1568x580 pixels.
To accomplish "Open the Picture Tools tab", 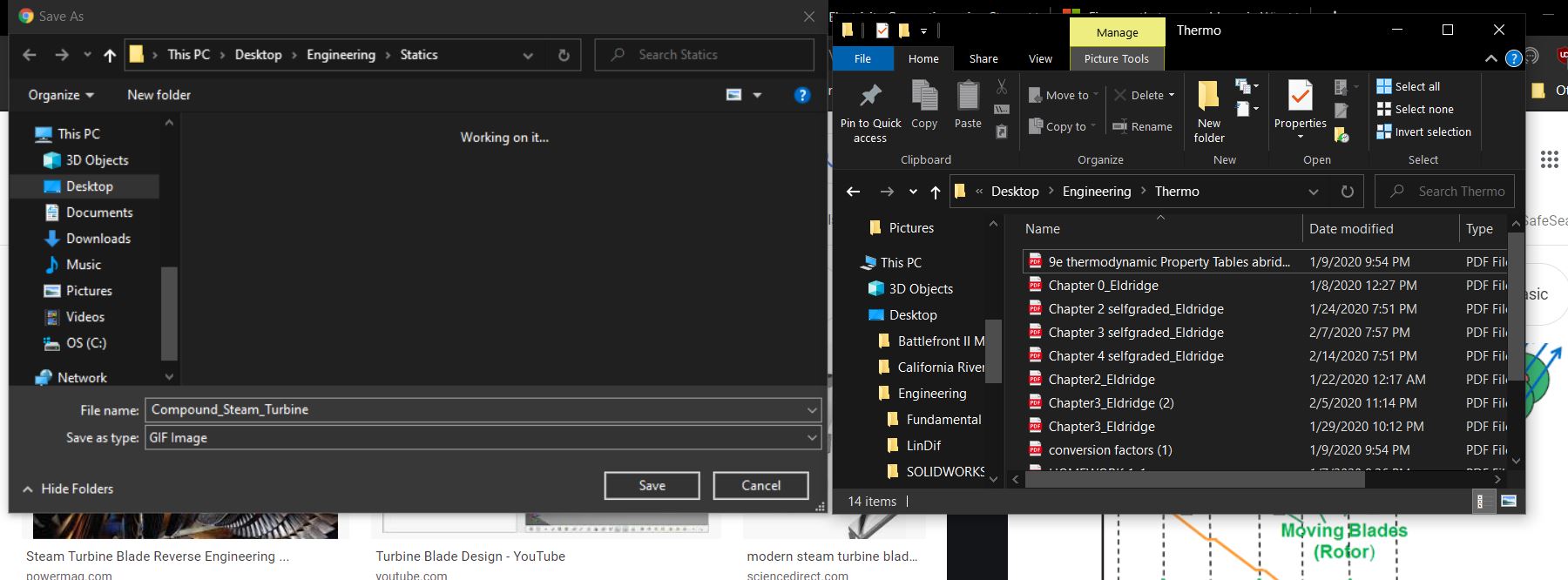I will click(1117, 58).
